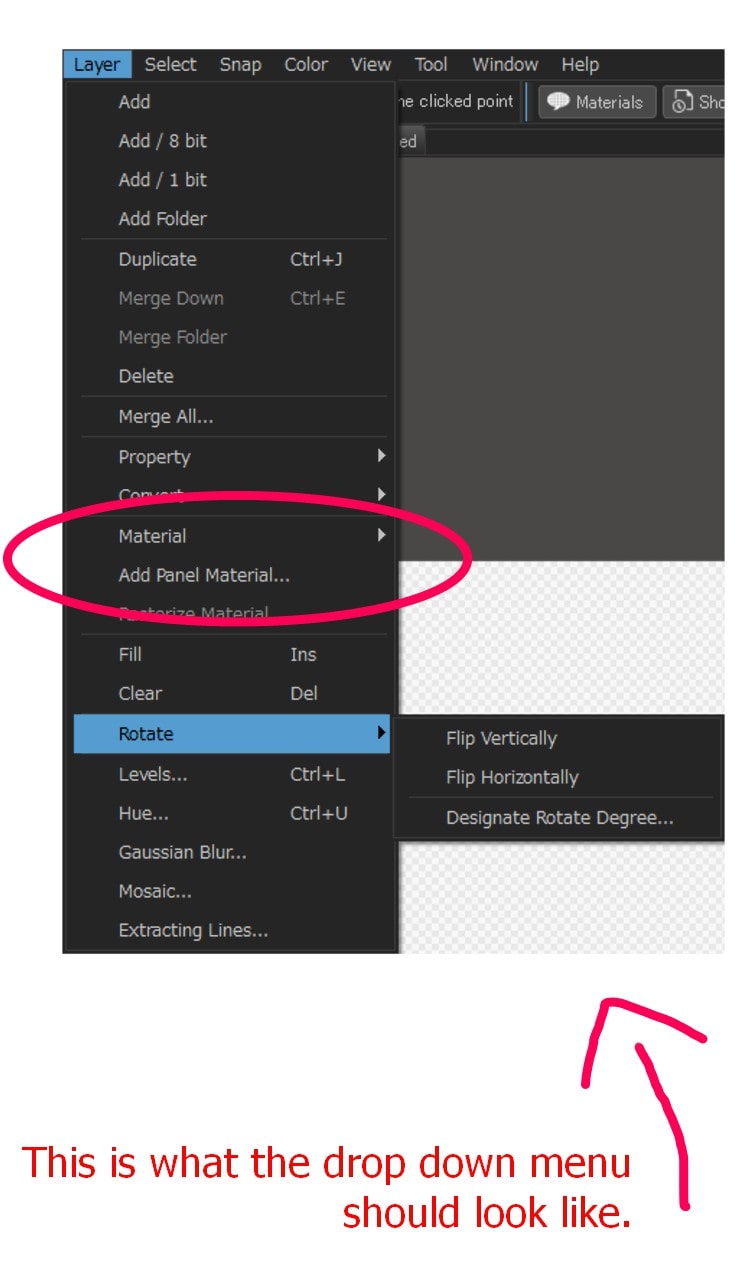The height and width of the screenshot is (1270, 750).
Task: Open the Rotate submenu entry
Action: point(146,734)
